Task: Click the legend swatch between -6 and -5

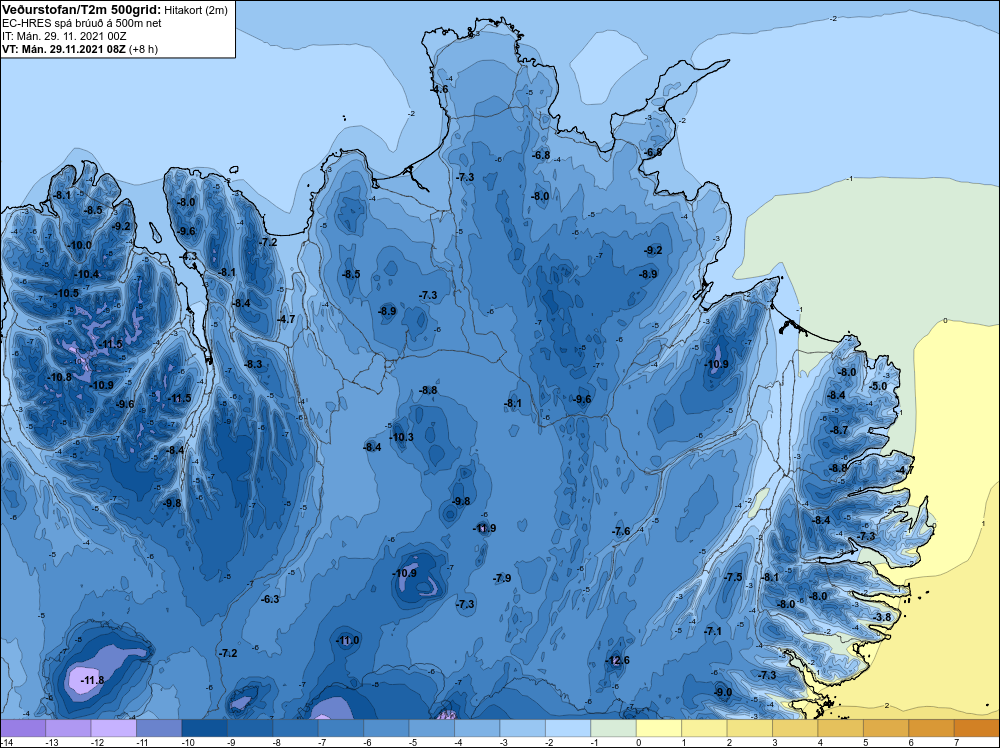Action: 386,728
